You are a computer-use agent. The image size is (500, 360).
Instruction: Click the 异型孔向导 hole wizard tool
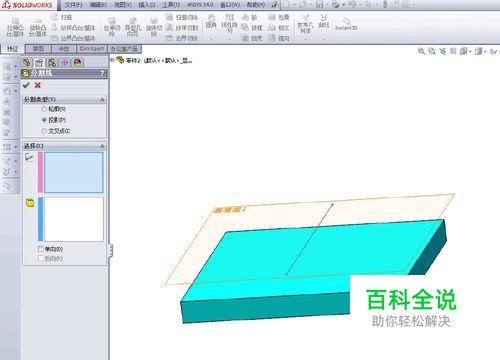[x=133, y=27]
